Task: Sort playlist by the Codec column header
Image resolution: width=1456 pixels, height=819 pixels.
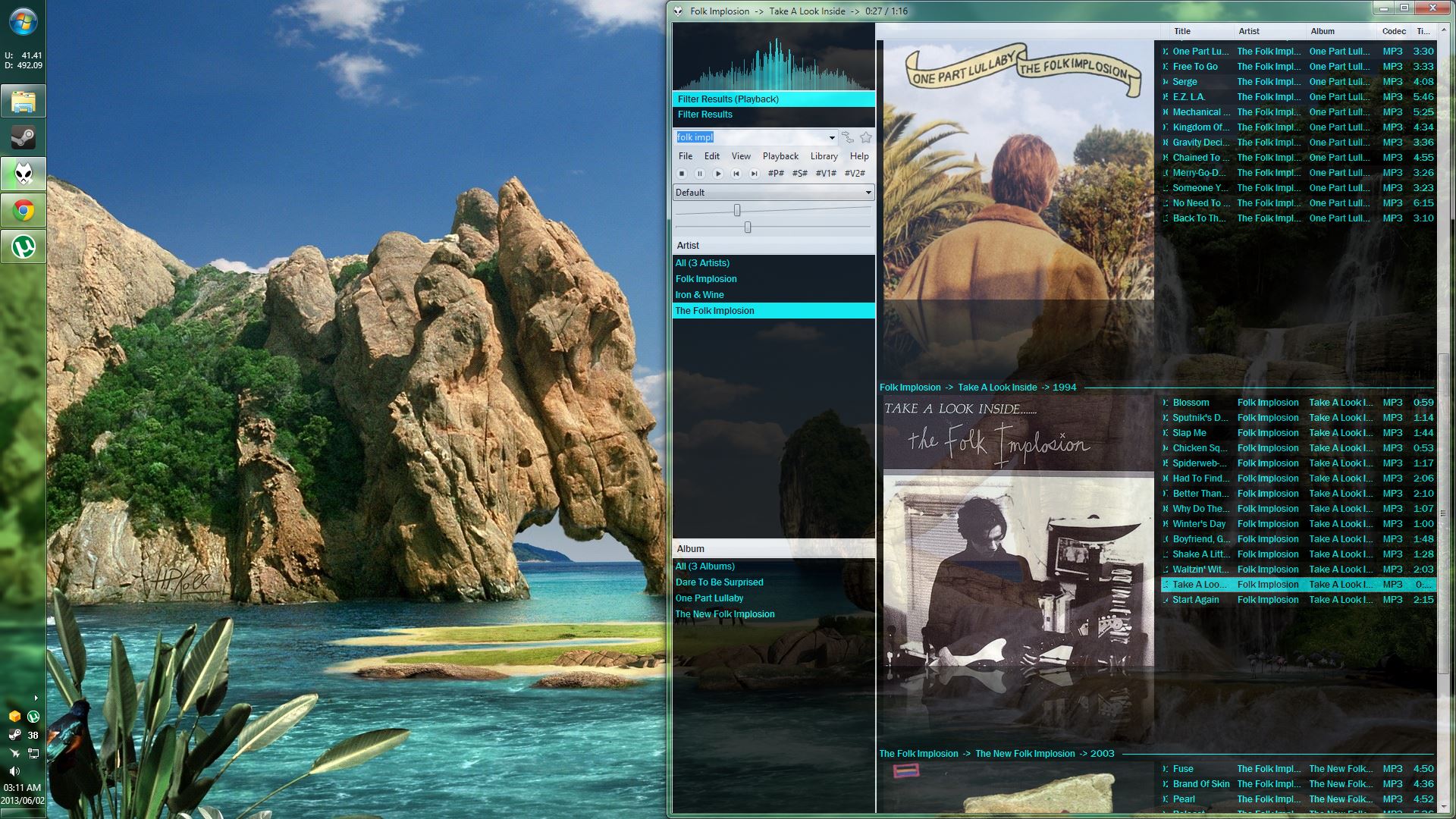Action: click(1393, 31)
